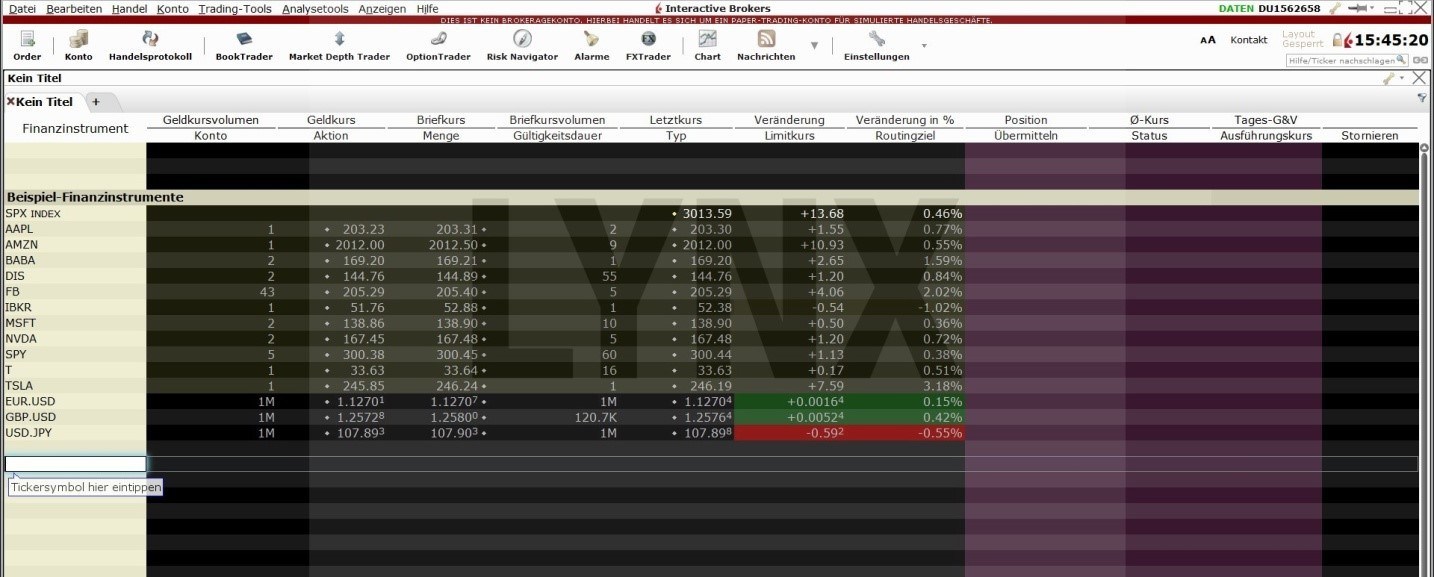
Task: Select the AAPL instrument row
Action: coord(712,229)
